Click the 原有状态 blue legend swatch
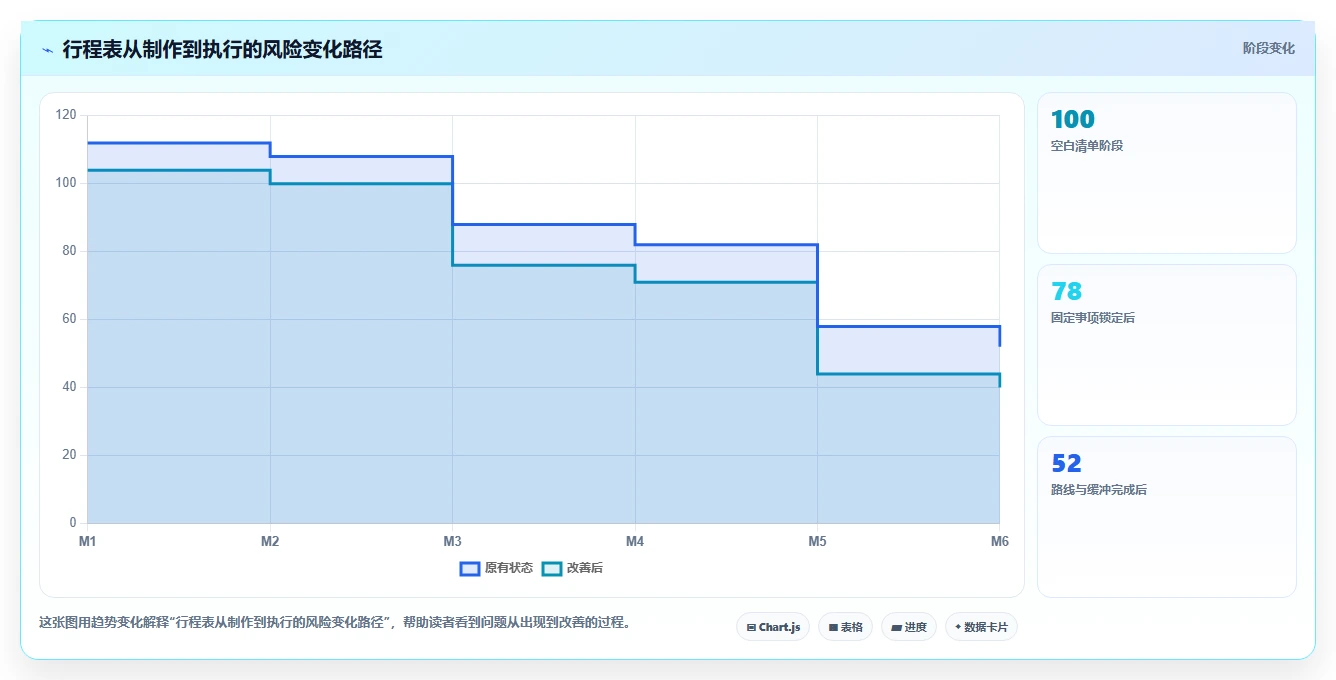 click(470, 568)
